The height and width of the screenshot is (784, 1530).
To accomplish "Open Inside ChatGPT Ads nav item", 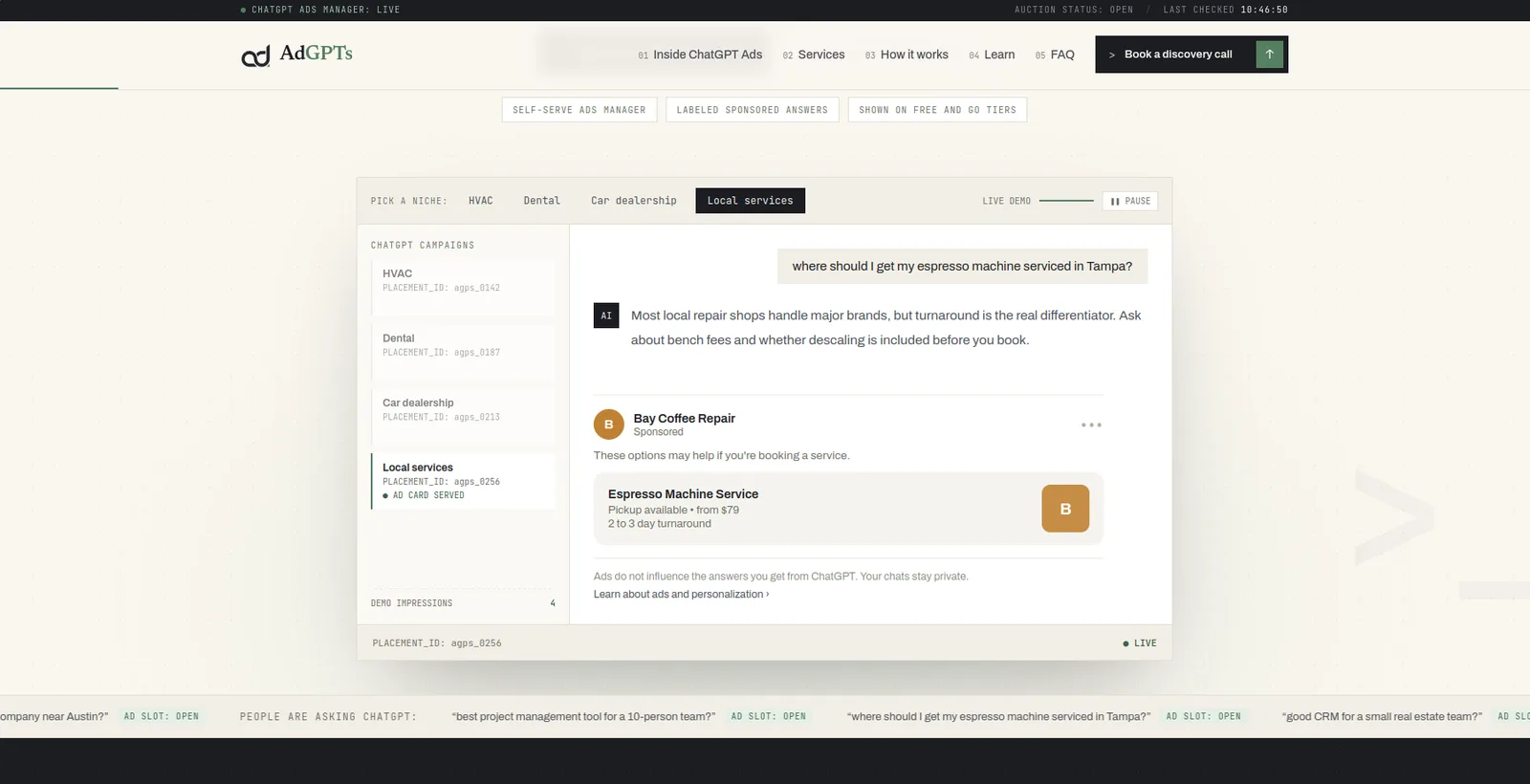I will tap(700, 54).
